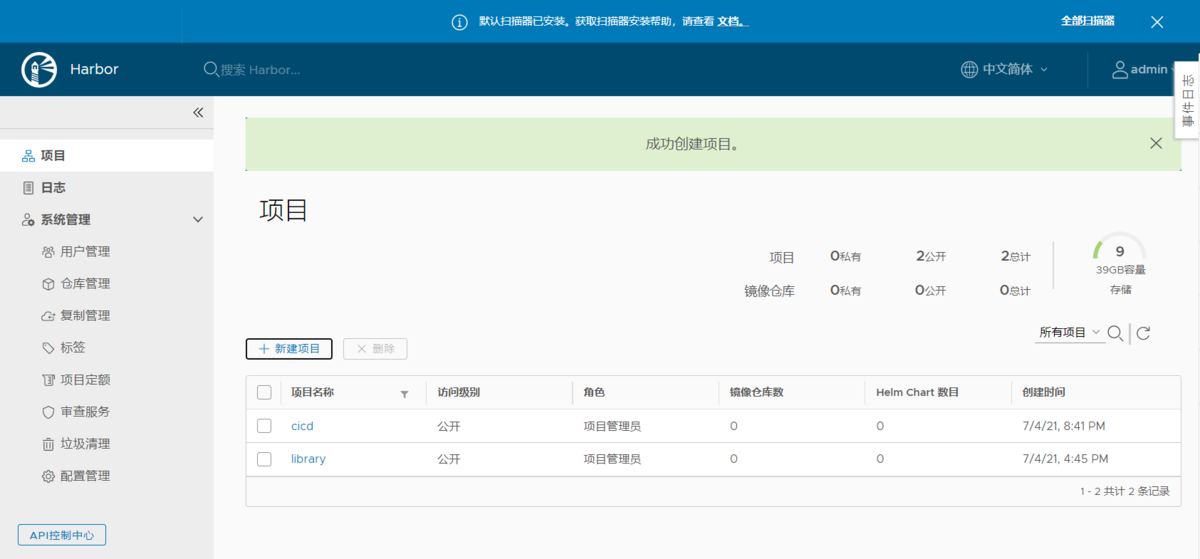Click the 项目 icon in the sidebar
The width and height of the screenshot is (1200, 559).
click(28, 156)
